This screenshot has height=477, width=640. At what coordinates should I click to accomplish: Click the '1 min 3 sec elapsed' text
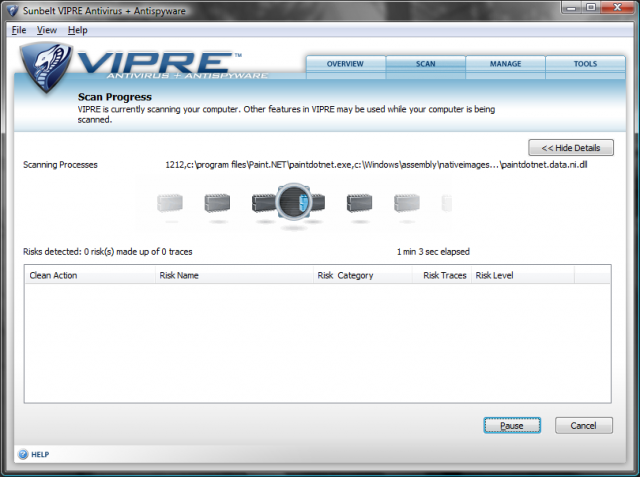(x=433, y=252)
